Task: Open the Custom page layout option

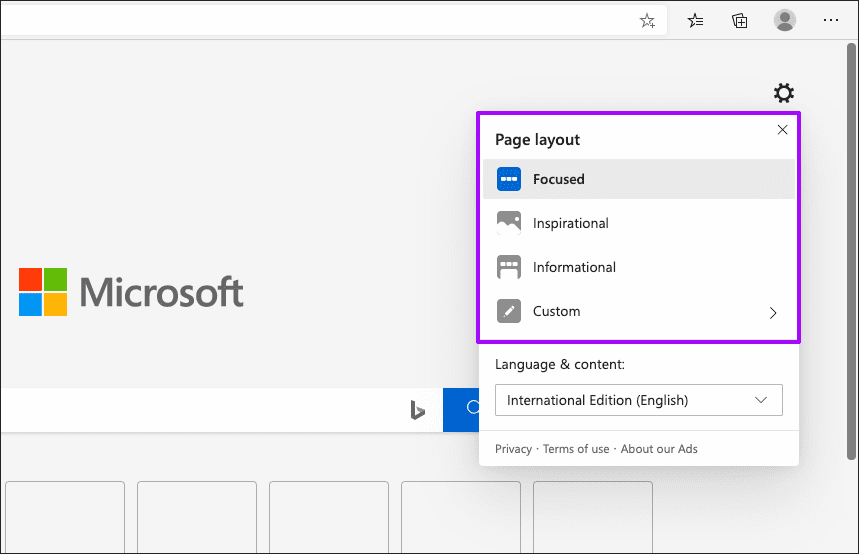Action: (x=638, y=311)
